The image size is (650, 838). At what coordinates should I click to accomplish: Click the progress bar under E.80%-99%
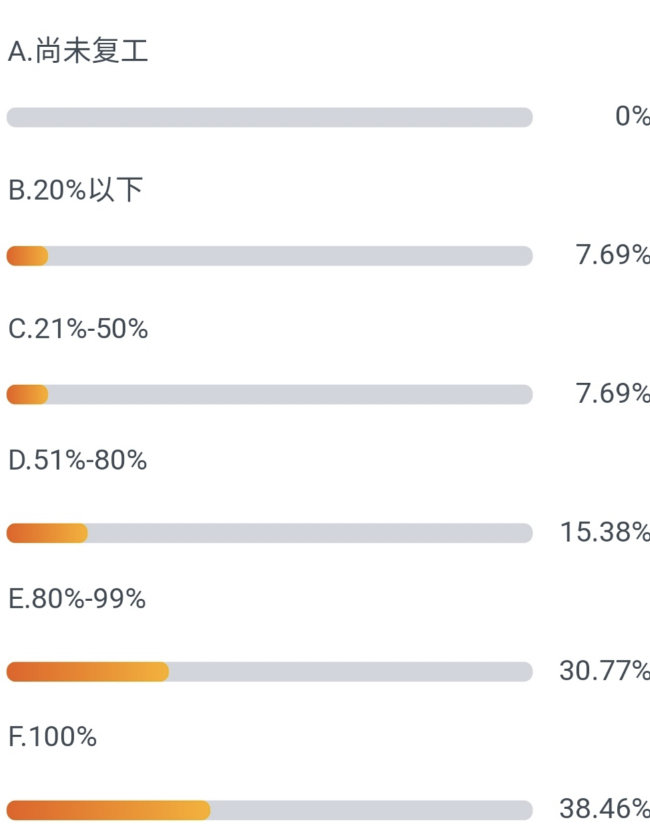269,672
